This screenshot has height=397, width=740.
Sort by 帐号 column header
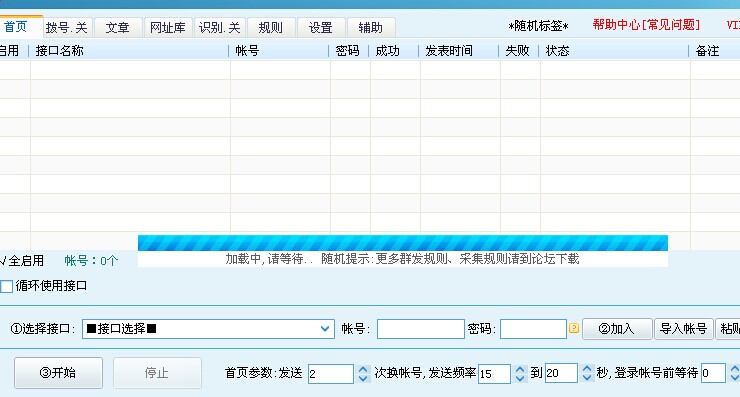279,51
